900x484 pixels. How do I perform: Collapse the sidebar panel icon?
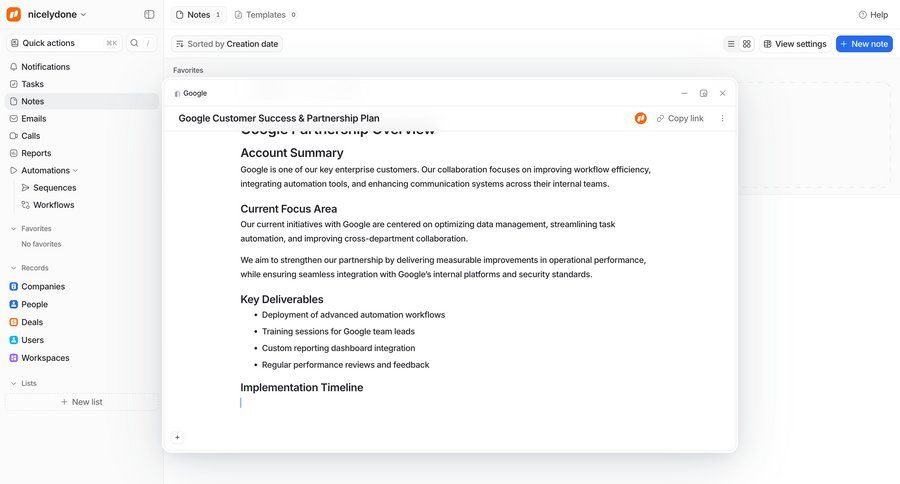coord(149,15)
